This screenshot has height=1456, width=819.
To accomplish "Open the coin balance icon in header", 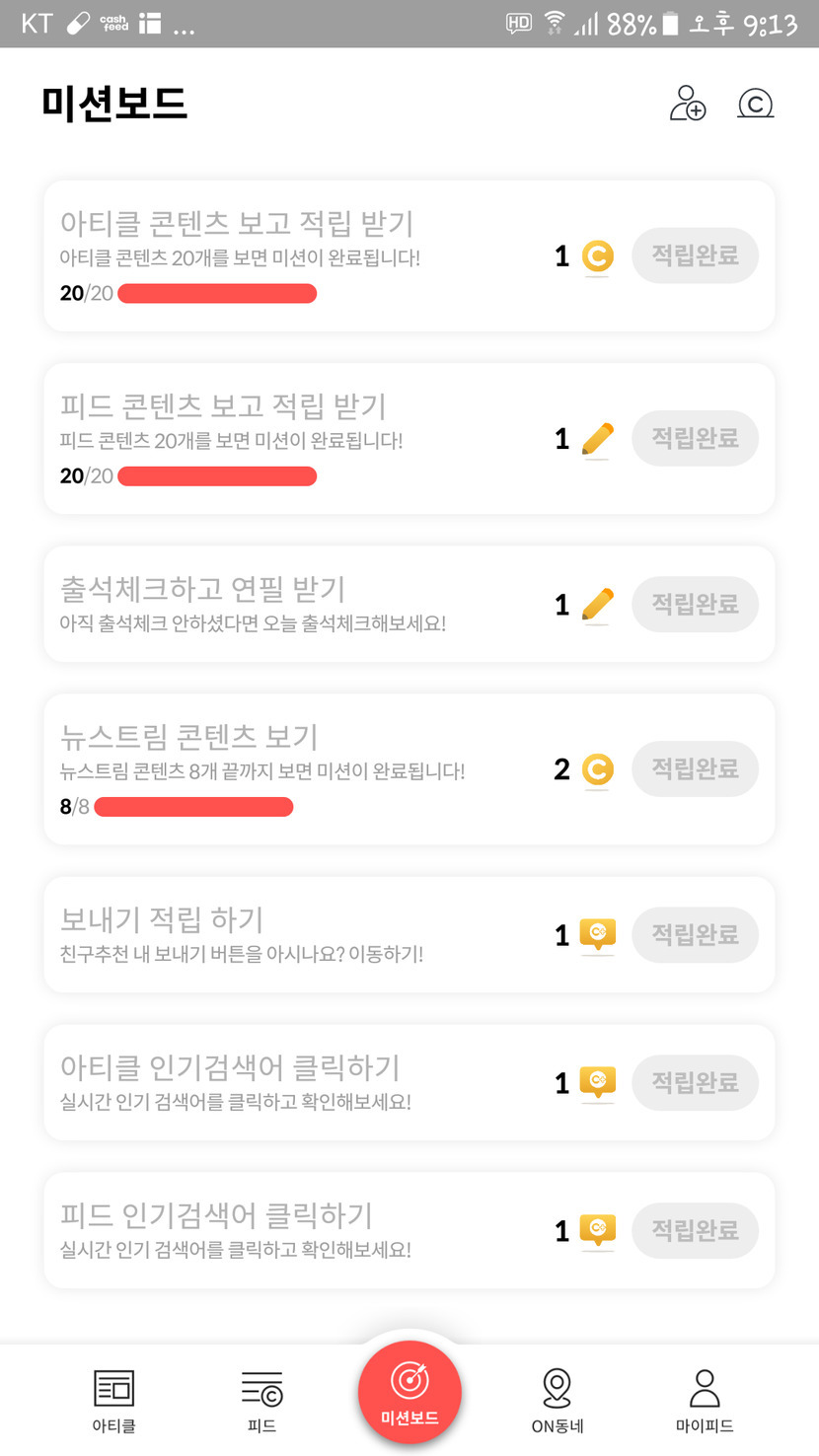I will pos(756,104).
